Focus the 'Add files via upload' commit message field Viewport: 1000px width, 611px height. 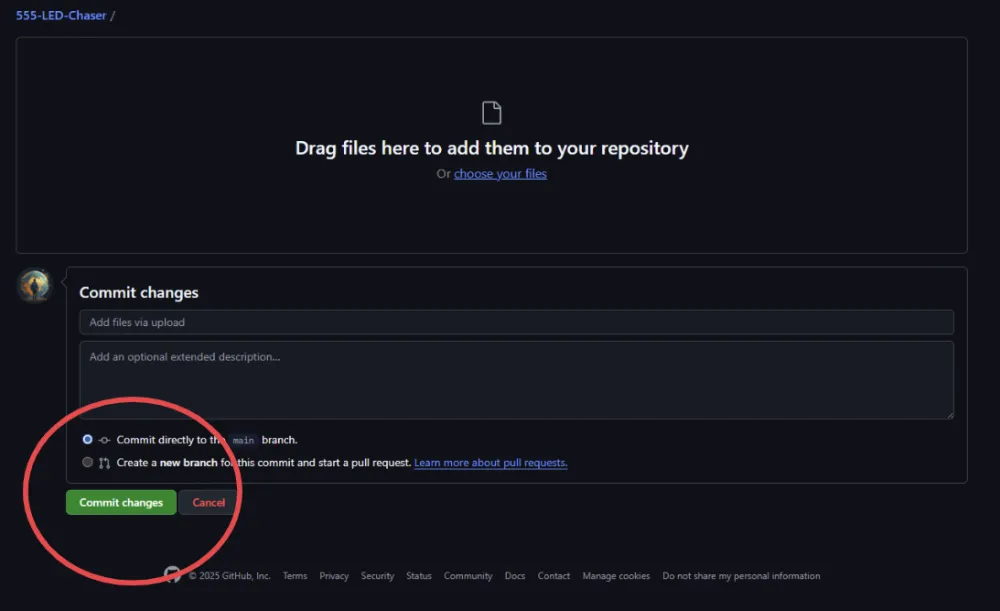(x=516, y=322)
